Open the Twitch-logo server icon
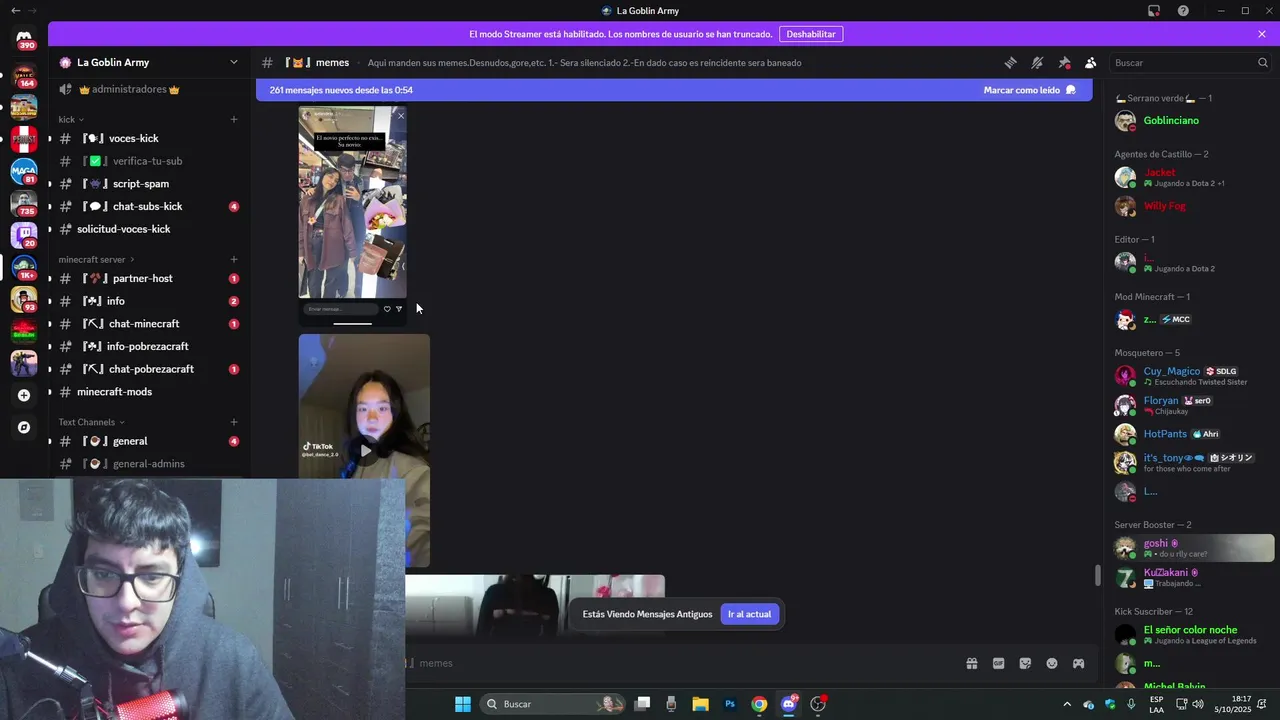Image resolution: width=1280 pixels, height=720 pixels. [24, 234]
